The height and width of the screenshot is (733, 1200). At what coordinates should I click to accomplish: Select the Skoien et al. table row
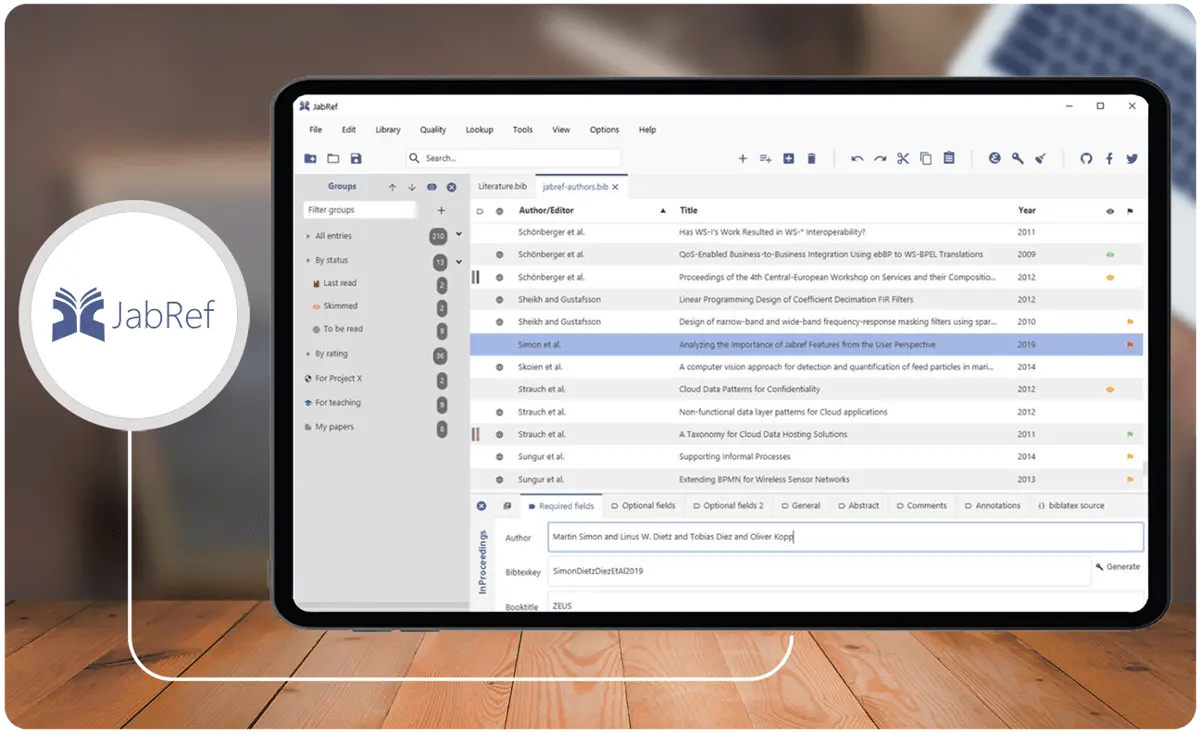click(806, 367)
